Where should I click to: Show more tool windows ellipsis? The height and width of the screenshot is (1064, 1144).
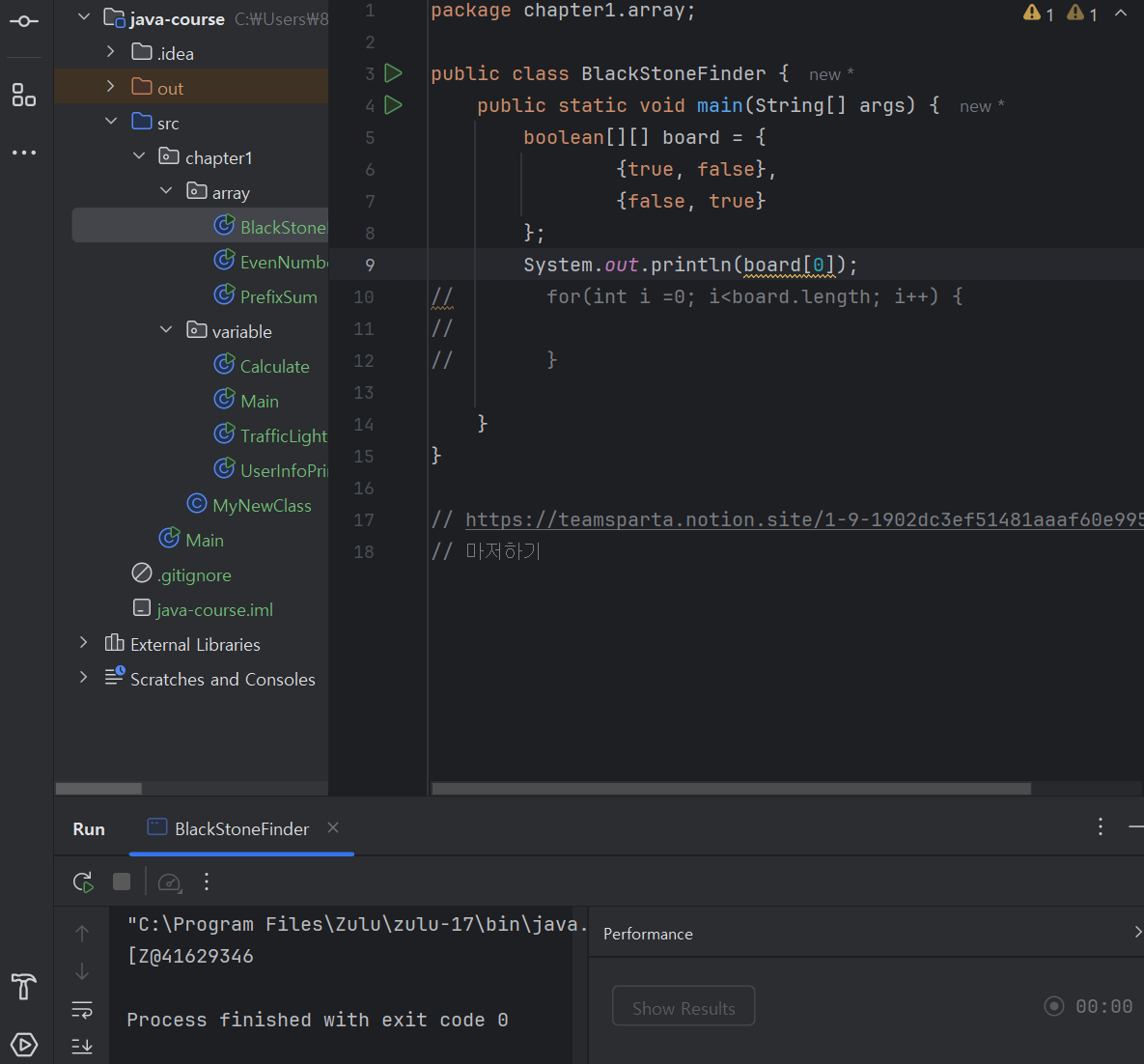(x=24, y=153)
